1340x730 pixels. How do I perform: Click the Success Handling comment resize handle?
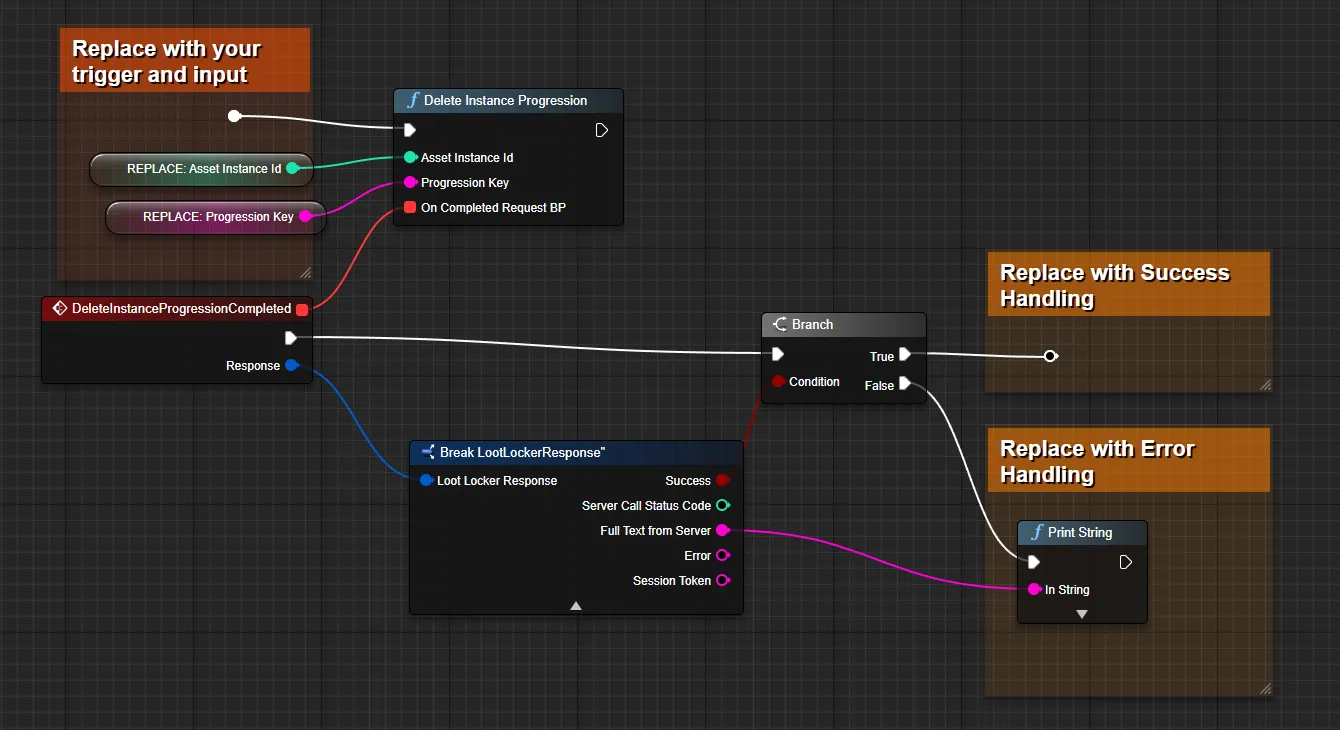click(1265, 385)
